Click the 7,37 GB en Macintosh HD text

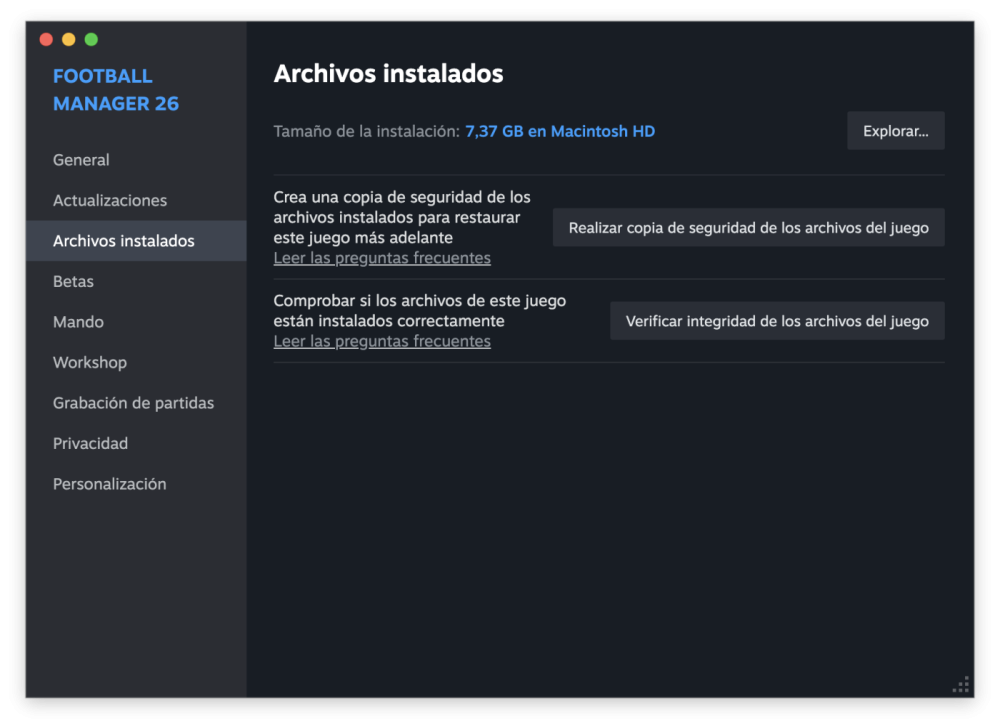point(559,130)
